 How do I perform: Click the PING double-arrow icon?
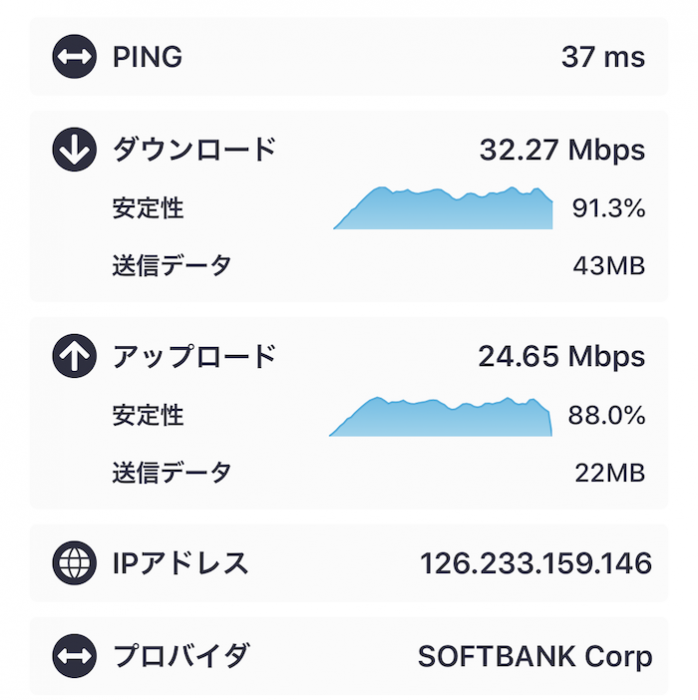pyautogui.click(x=75, y=57)
